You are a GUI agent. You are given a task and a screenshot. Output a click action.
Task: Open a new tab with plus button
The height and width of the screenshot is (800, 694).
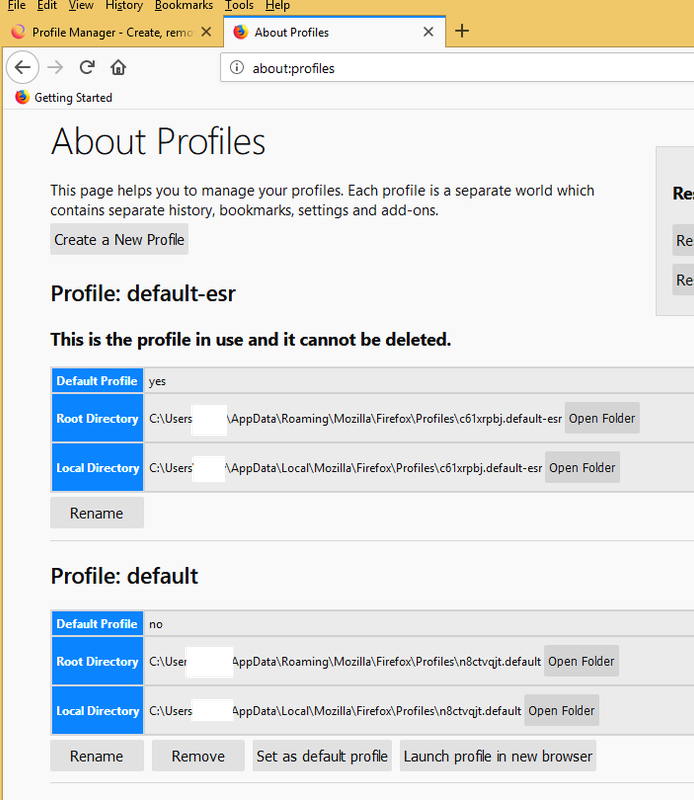pos(462,31)
